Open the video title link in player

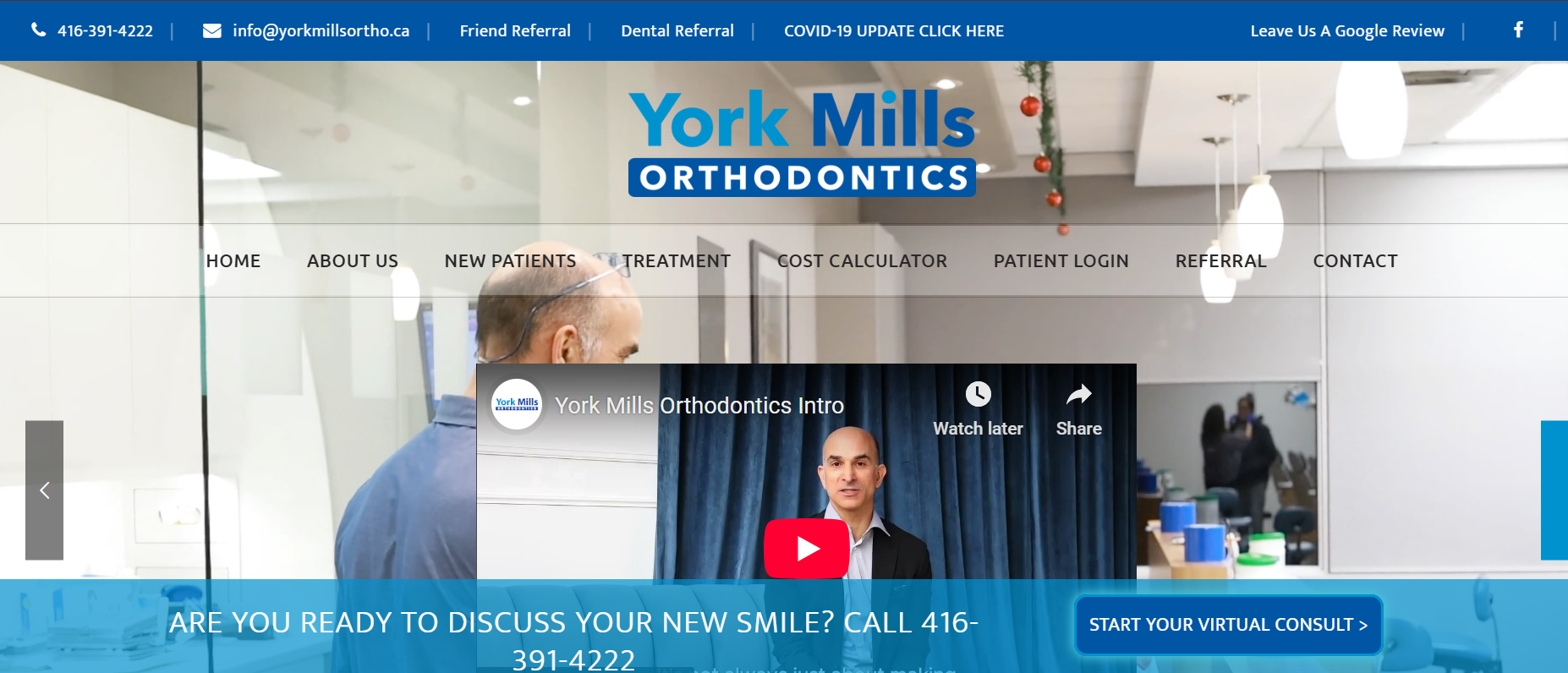699,406
